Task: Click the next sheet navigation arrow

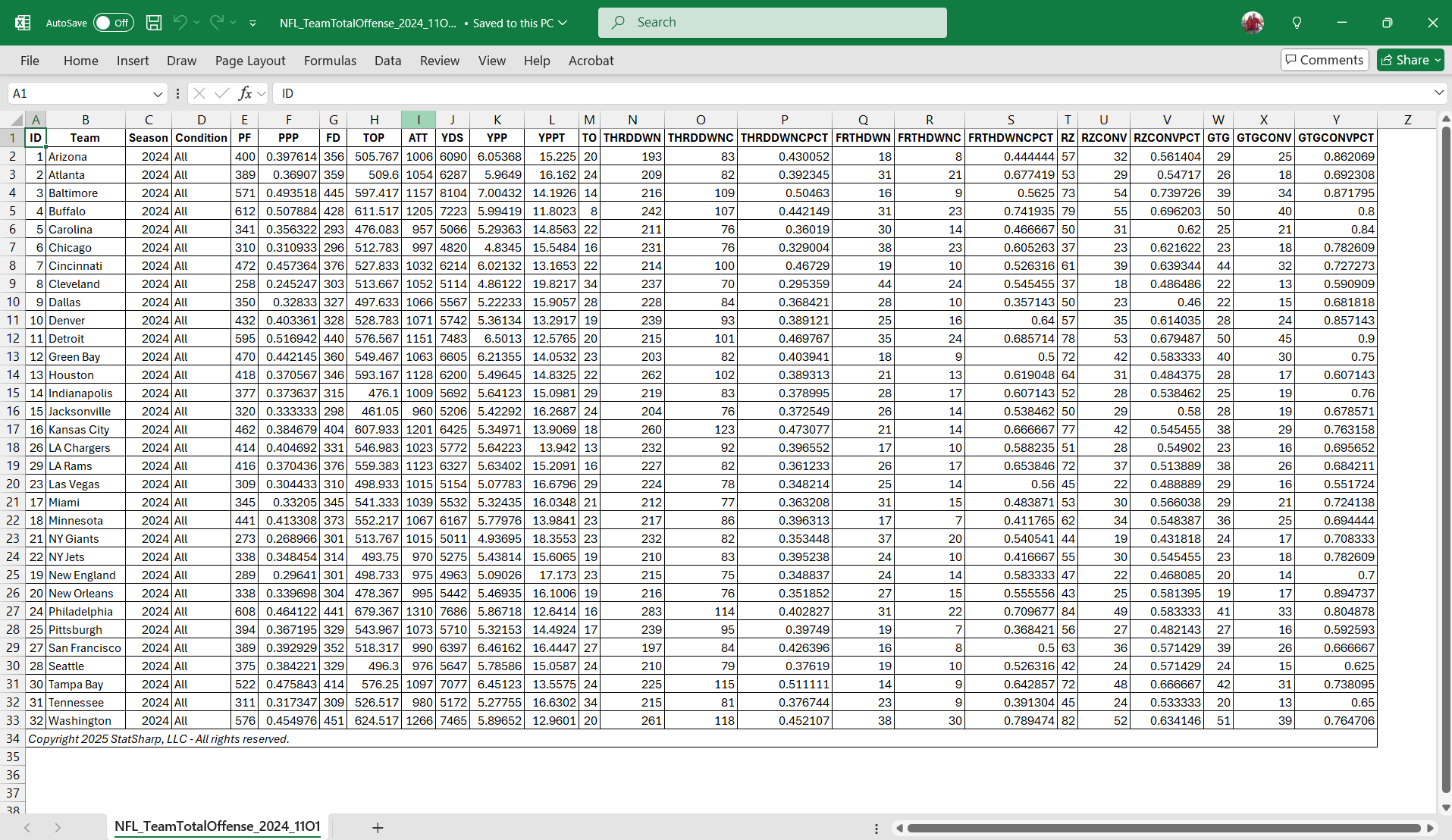Action: click(58, 828)
